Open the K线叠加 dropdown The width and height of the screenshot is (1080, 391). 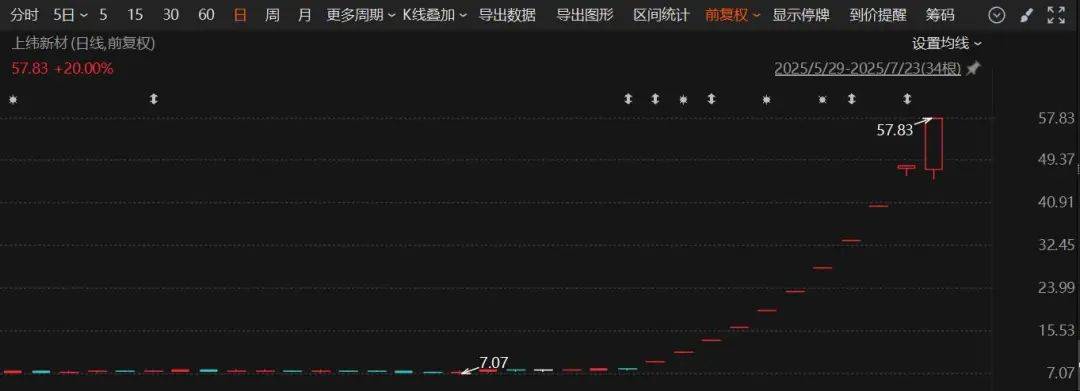click(435, 15)
